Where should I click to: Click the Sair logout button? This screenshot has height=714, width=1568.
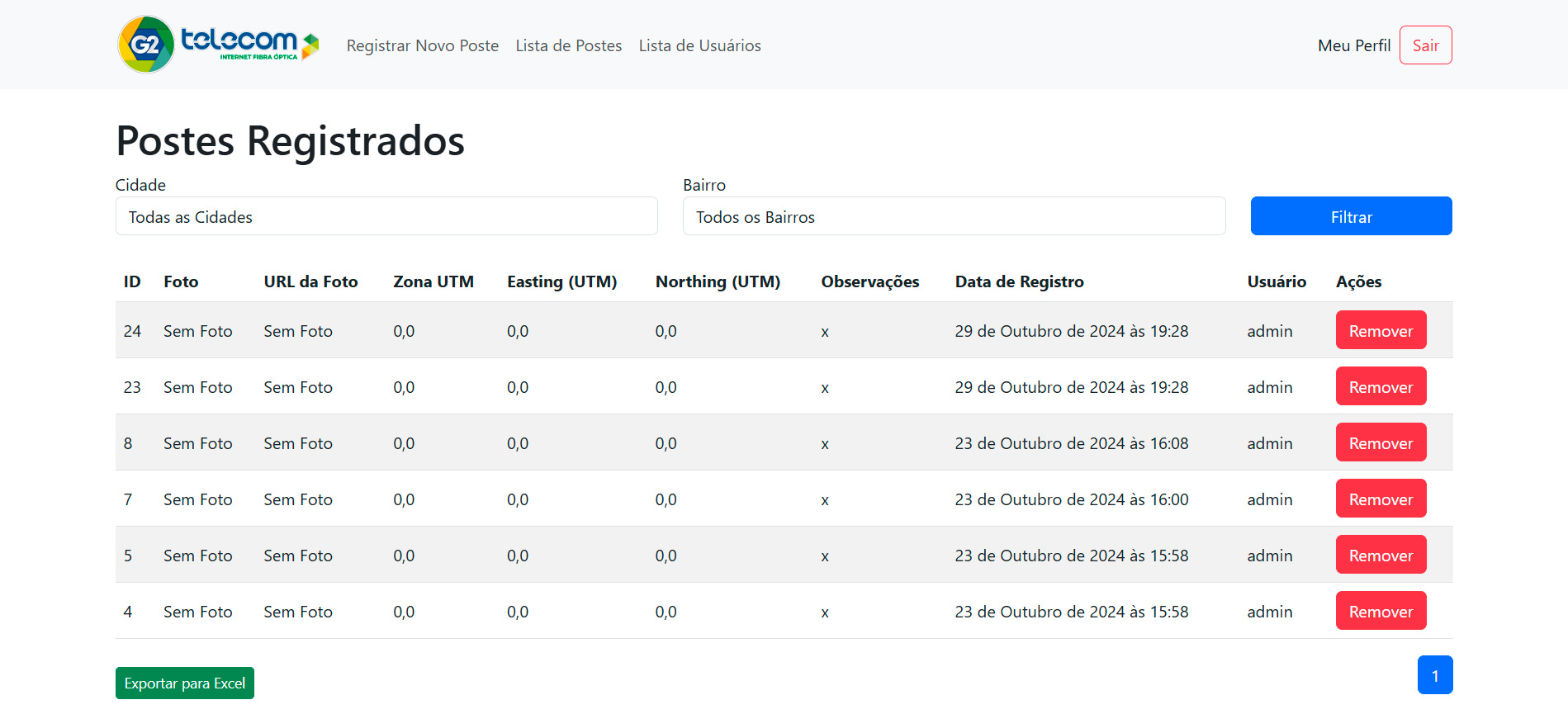pyautogui.click(x=1426, y=45)
